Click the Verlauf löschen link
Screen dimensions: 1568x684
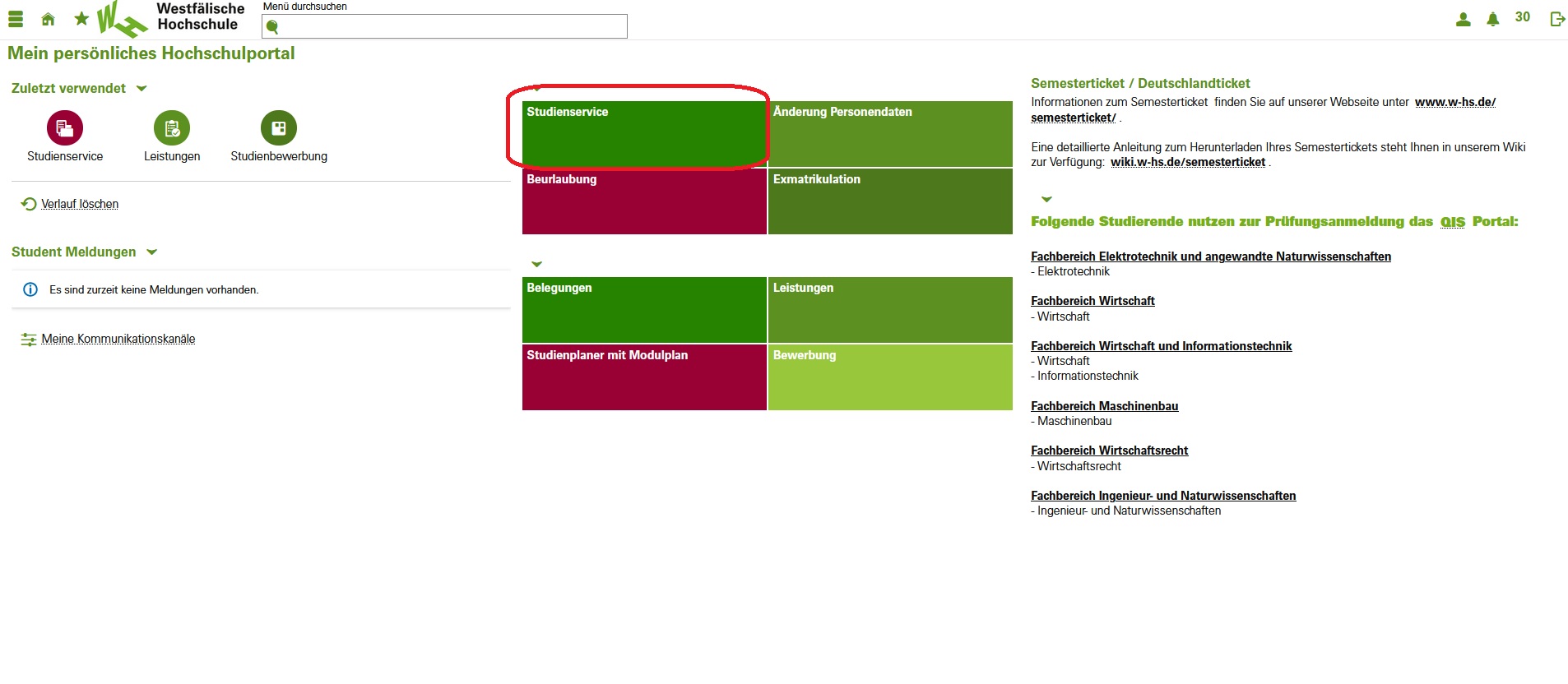tap(80, 204)
